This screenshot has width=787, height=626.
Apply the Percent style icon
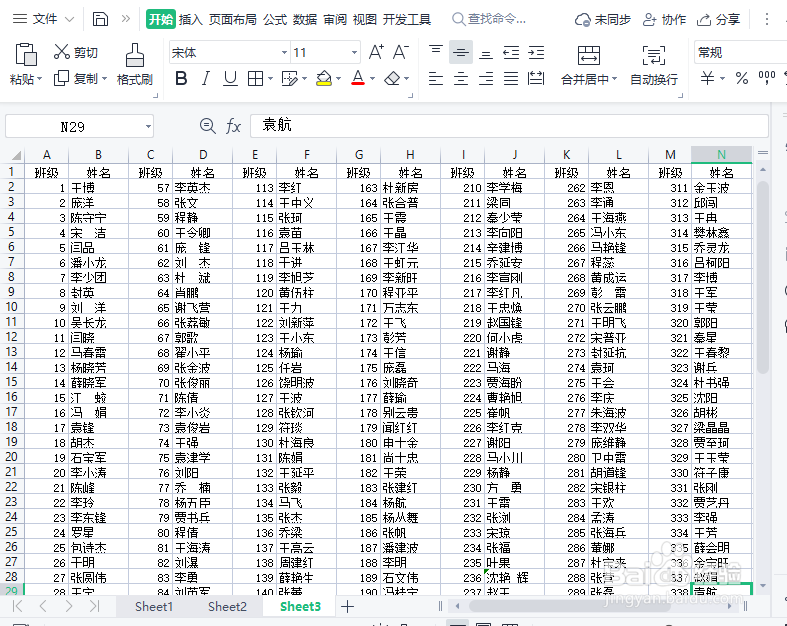pyautogui.click(x=741, y=78)
